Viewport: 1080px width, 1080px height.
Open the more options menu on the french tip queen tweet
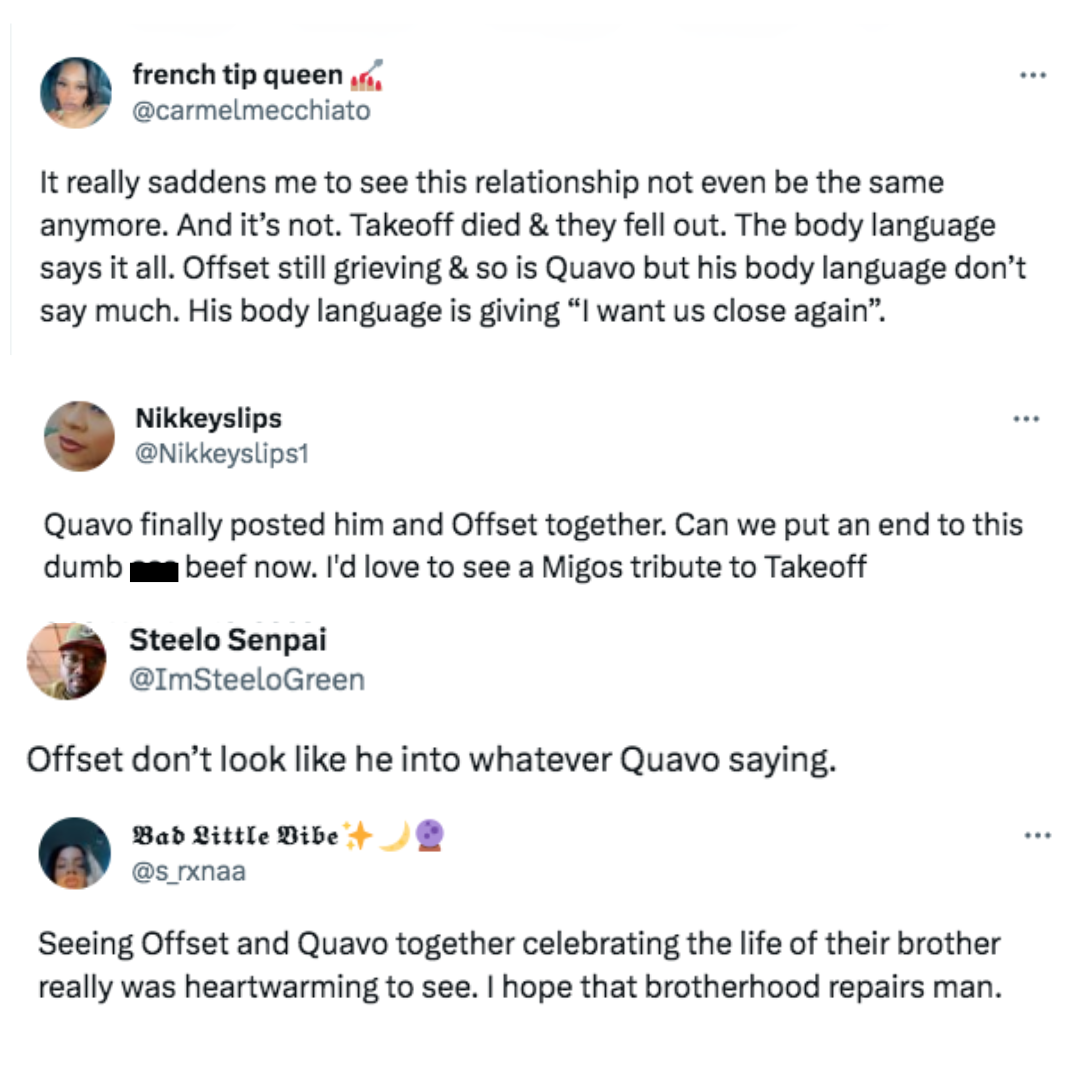click(1032, 76)
